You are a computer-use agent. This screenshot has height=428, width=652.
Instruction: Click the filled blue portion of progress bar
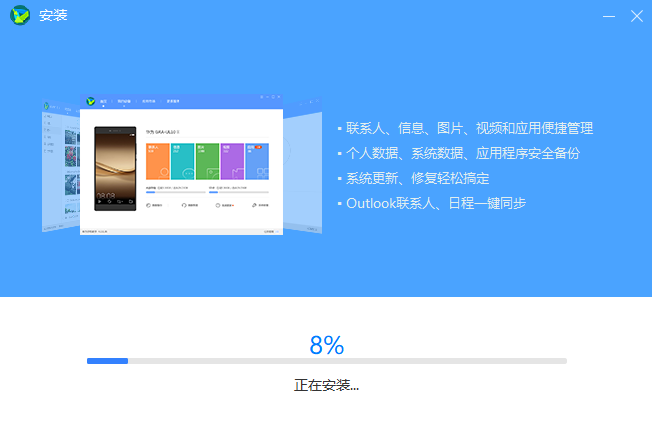[x=107, y=360]
